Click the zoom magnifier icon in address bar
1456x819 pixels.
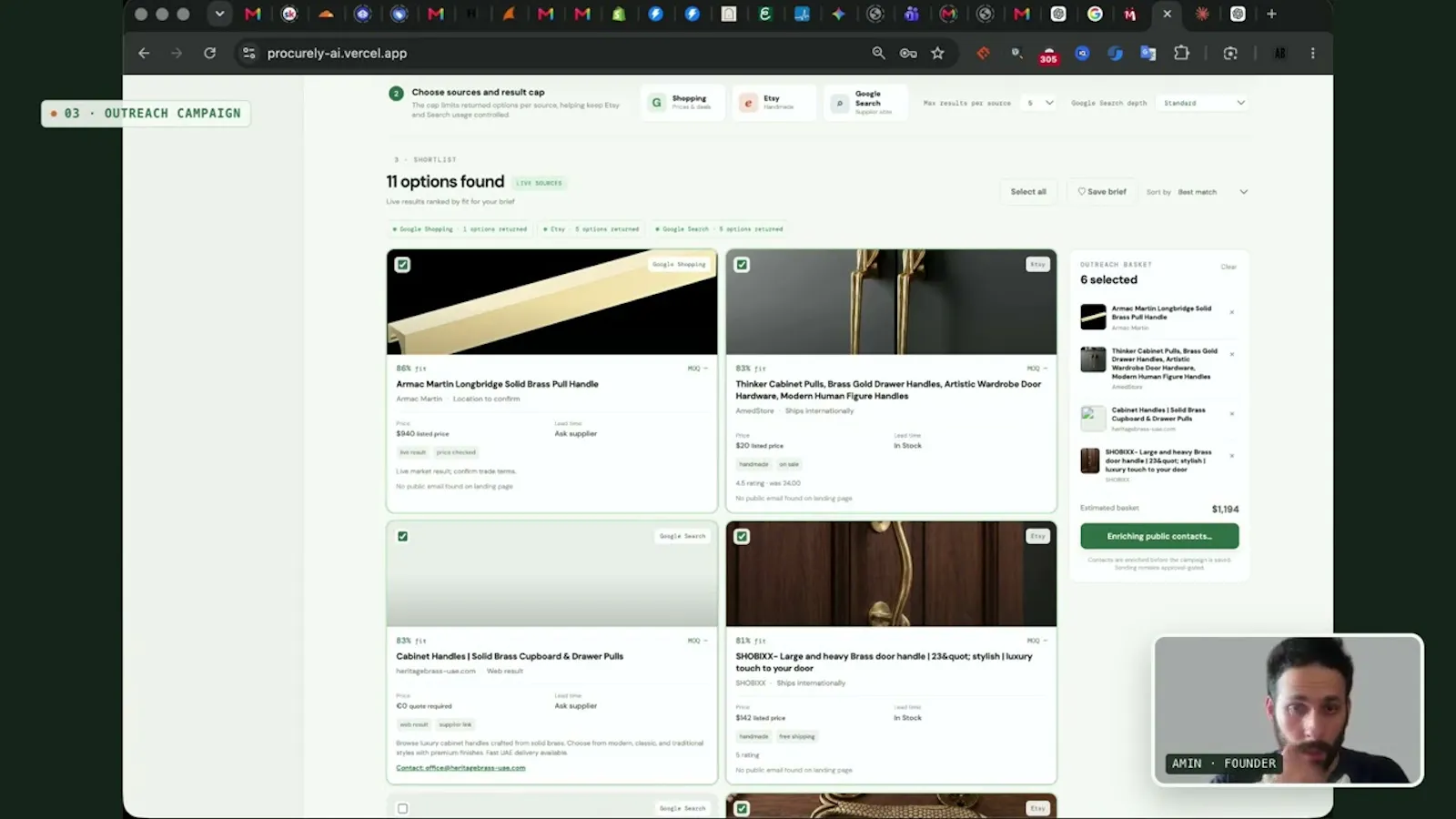878,53
